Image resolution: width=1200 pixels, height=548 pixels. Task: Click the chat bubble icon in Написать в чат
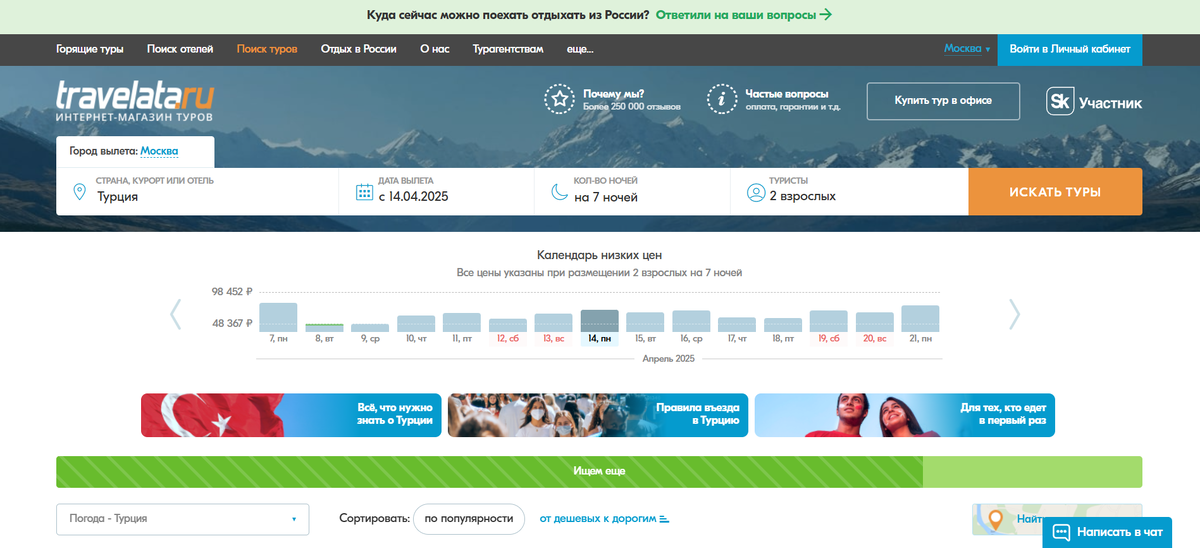tap(1062, 532)
